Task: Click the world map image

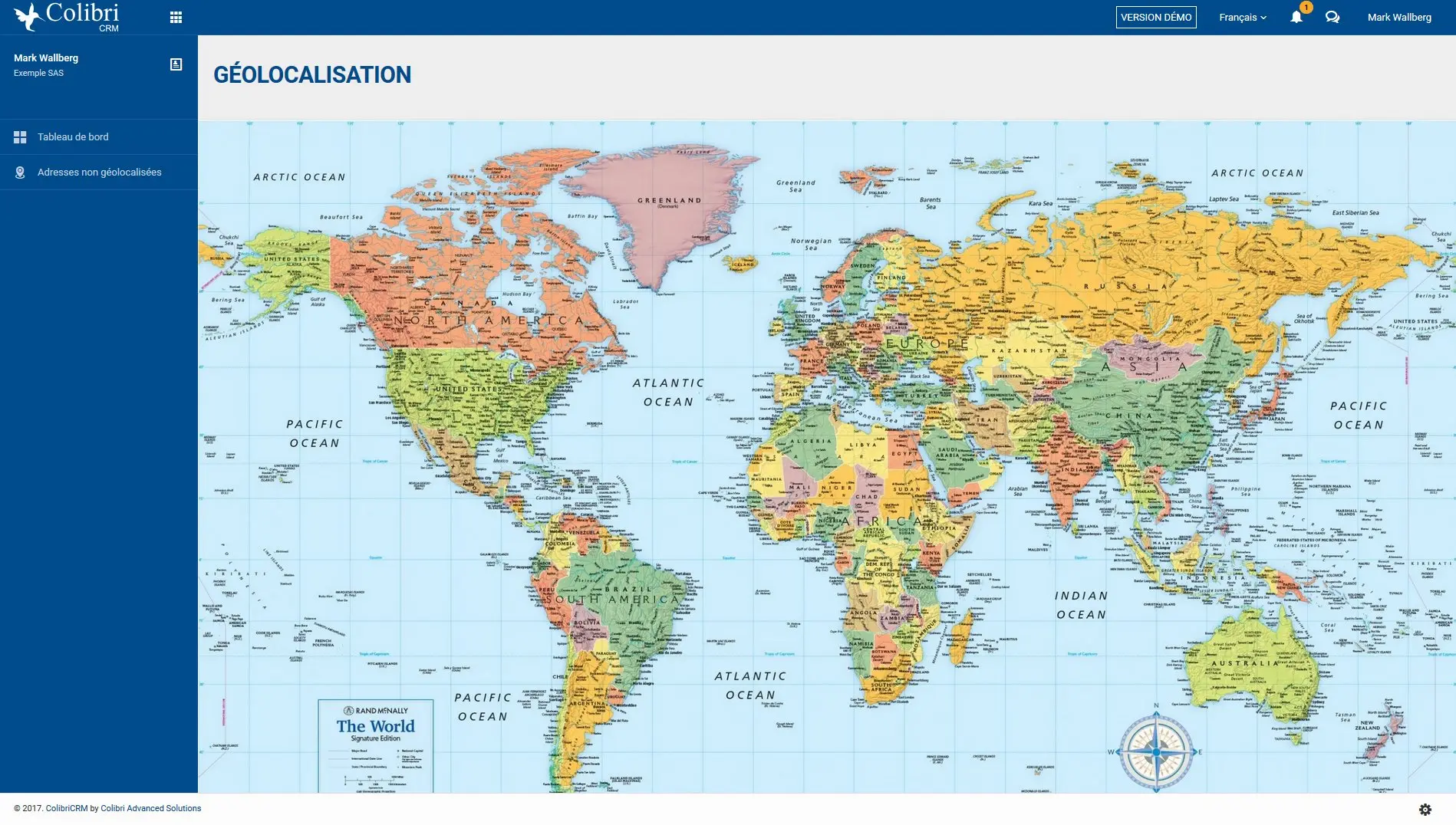Action: (827, 457)
